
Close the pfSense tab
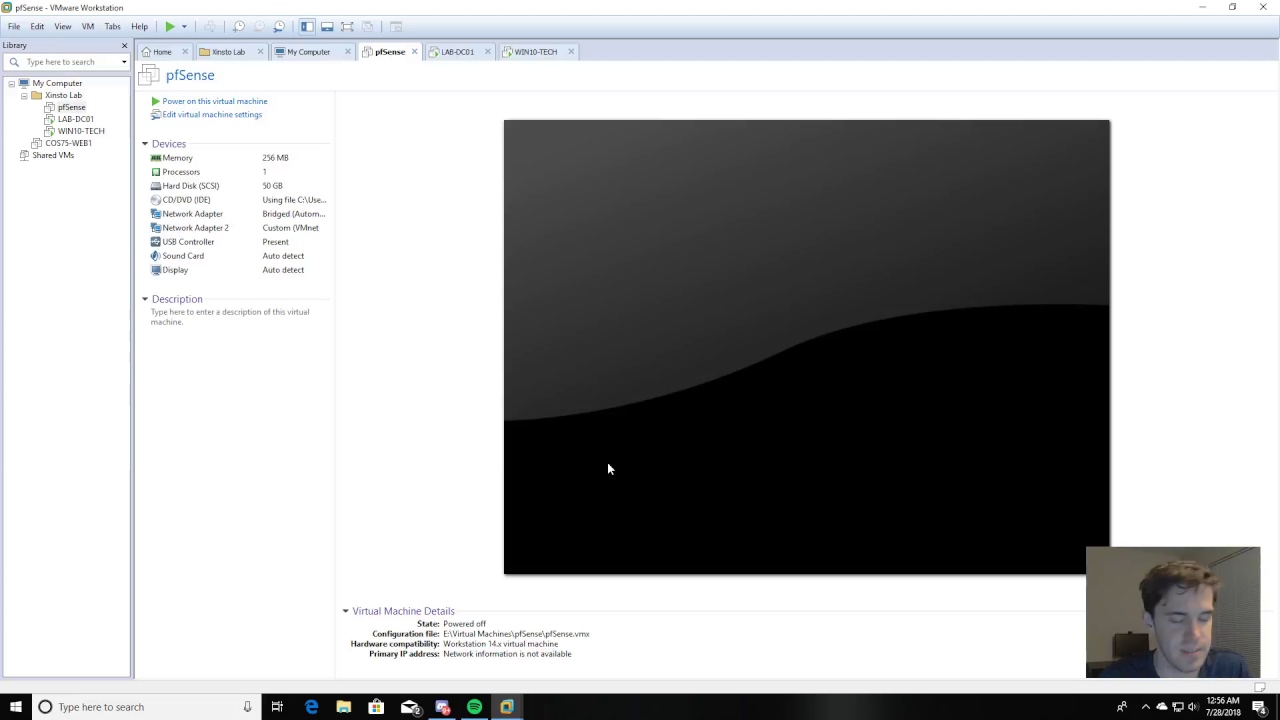(x=414, y=52)
